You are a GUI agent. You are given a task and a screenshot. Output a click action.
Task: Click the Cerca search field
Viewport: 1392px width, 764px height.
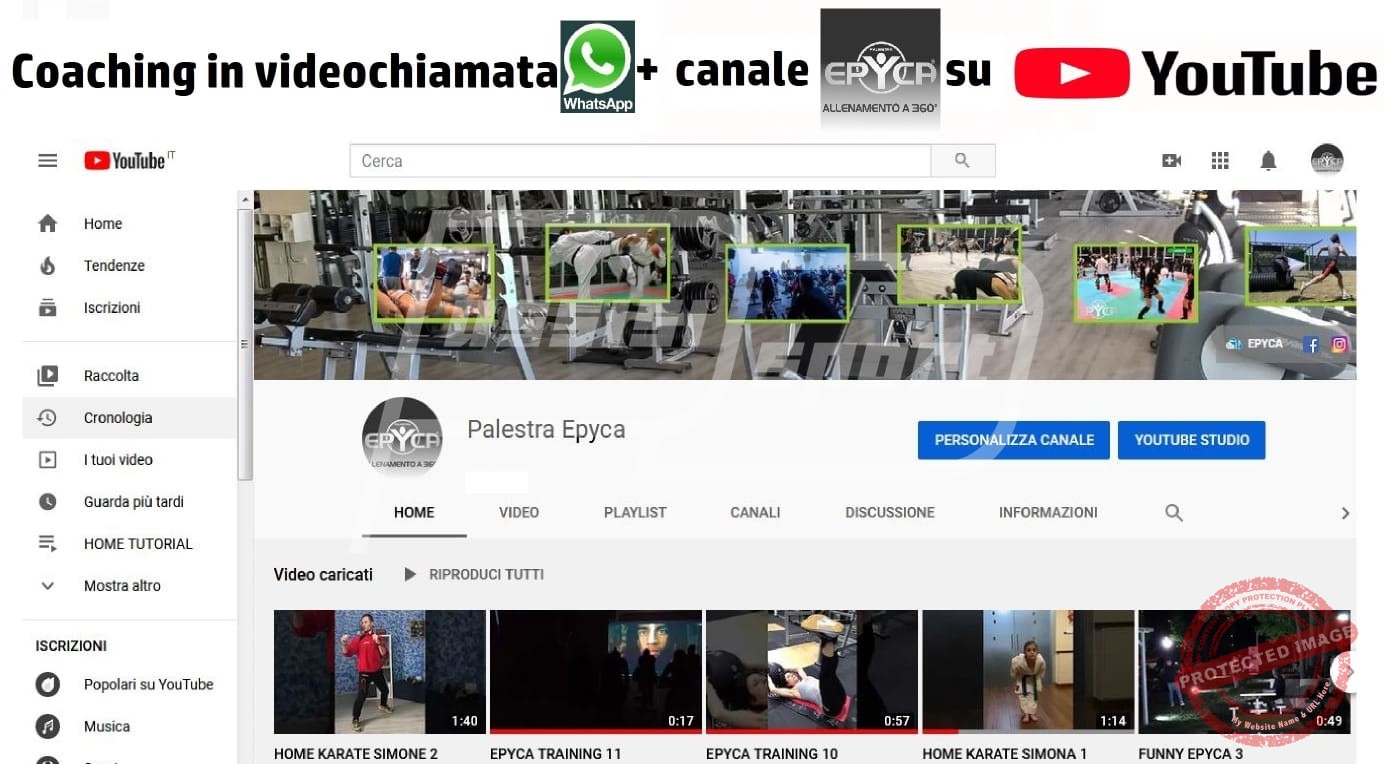click(640, 161)
